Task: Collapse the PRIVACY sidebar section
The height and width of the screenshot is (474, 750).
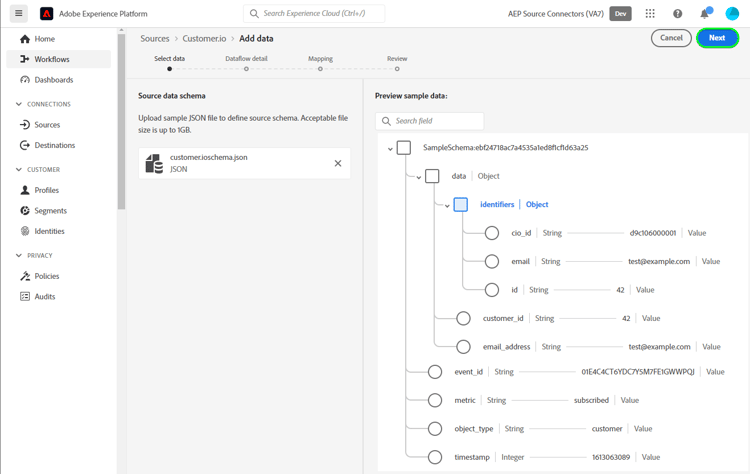Action: coord(19,255)
